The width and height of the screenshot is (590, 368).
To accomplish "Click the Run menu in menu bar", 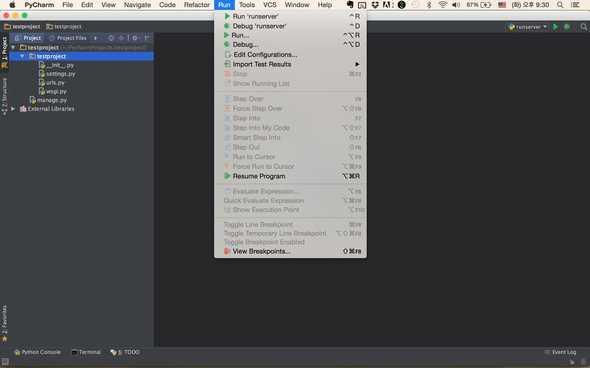I will click(224, 5).
